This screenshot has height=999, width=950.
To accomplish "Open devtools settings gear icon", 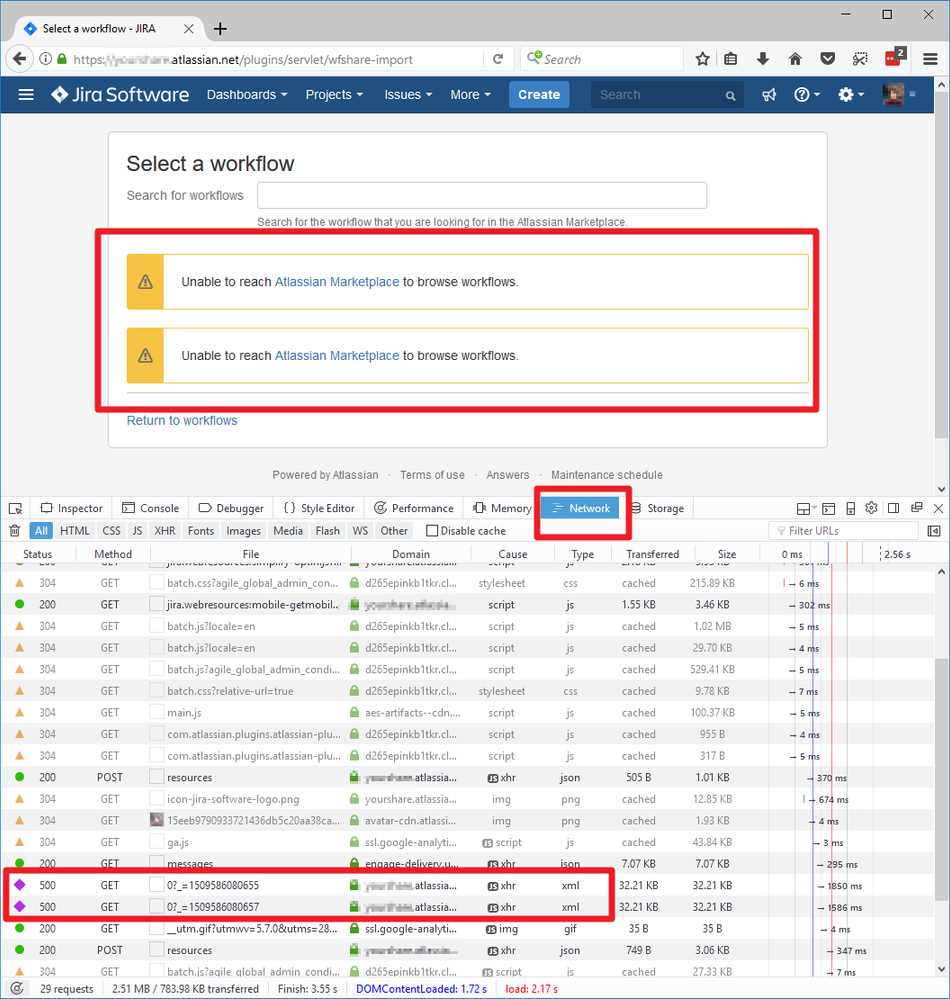I will pos(872,508).
